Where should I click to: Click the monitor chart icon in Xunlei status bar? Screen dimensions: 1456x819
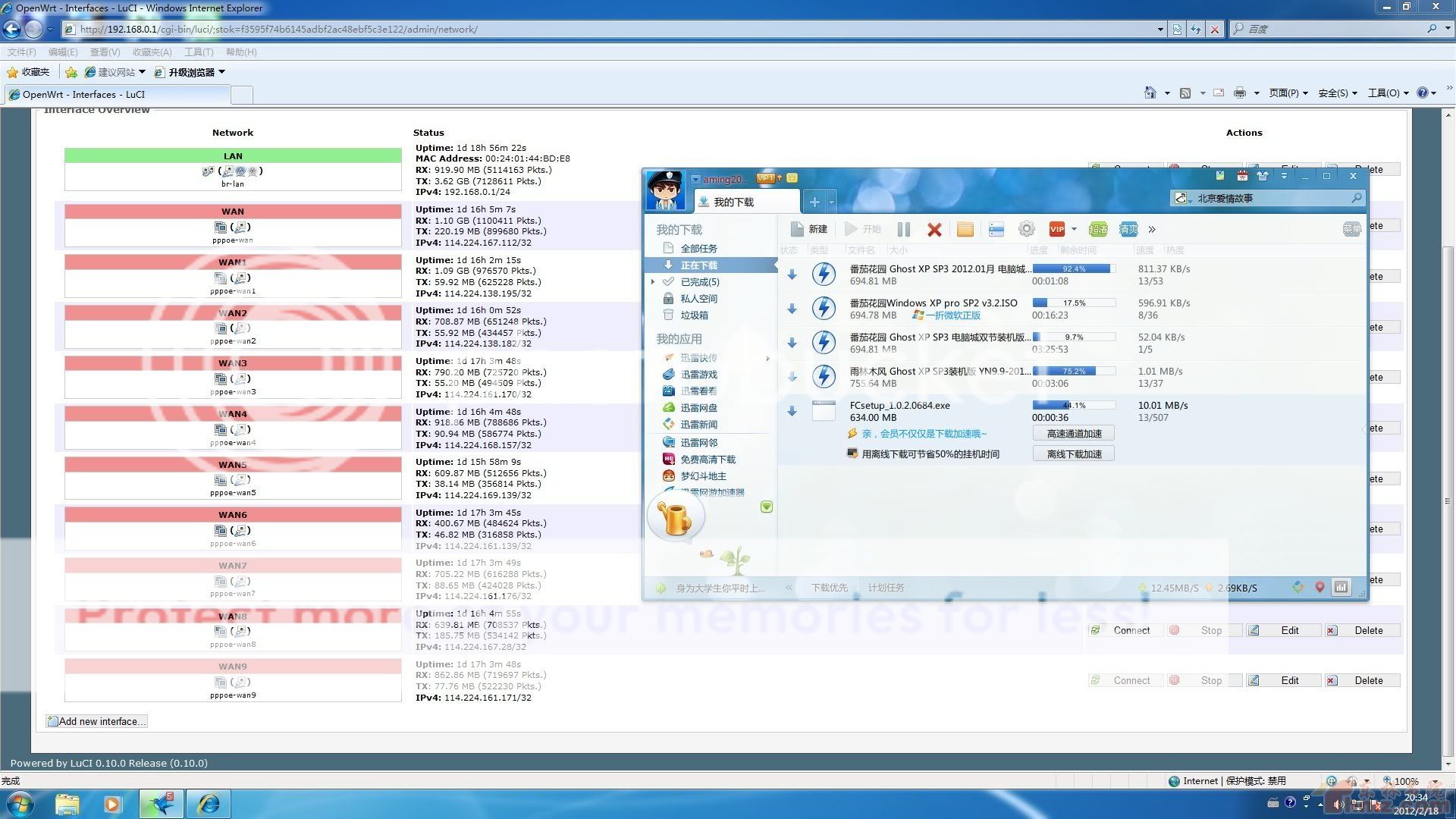tap(1341, 587)
